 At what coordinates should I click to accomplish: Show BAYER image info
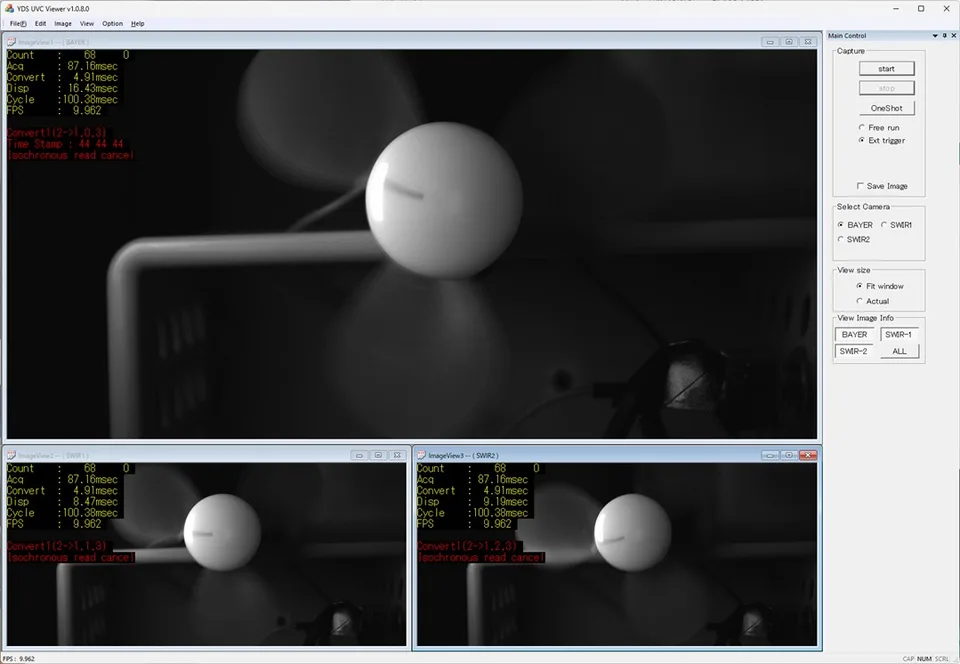(854, 335)
